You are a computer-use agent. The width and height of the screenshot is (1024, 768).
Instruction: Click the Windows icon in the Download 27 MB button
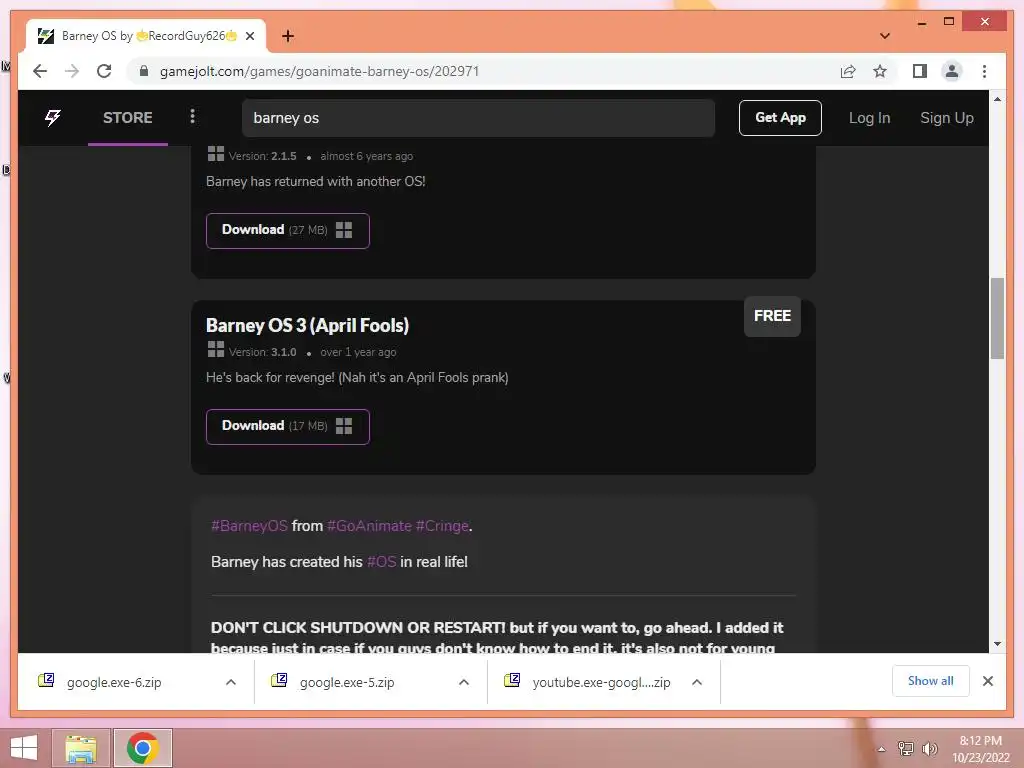pos(344,230)
